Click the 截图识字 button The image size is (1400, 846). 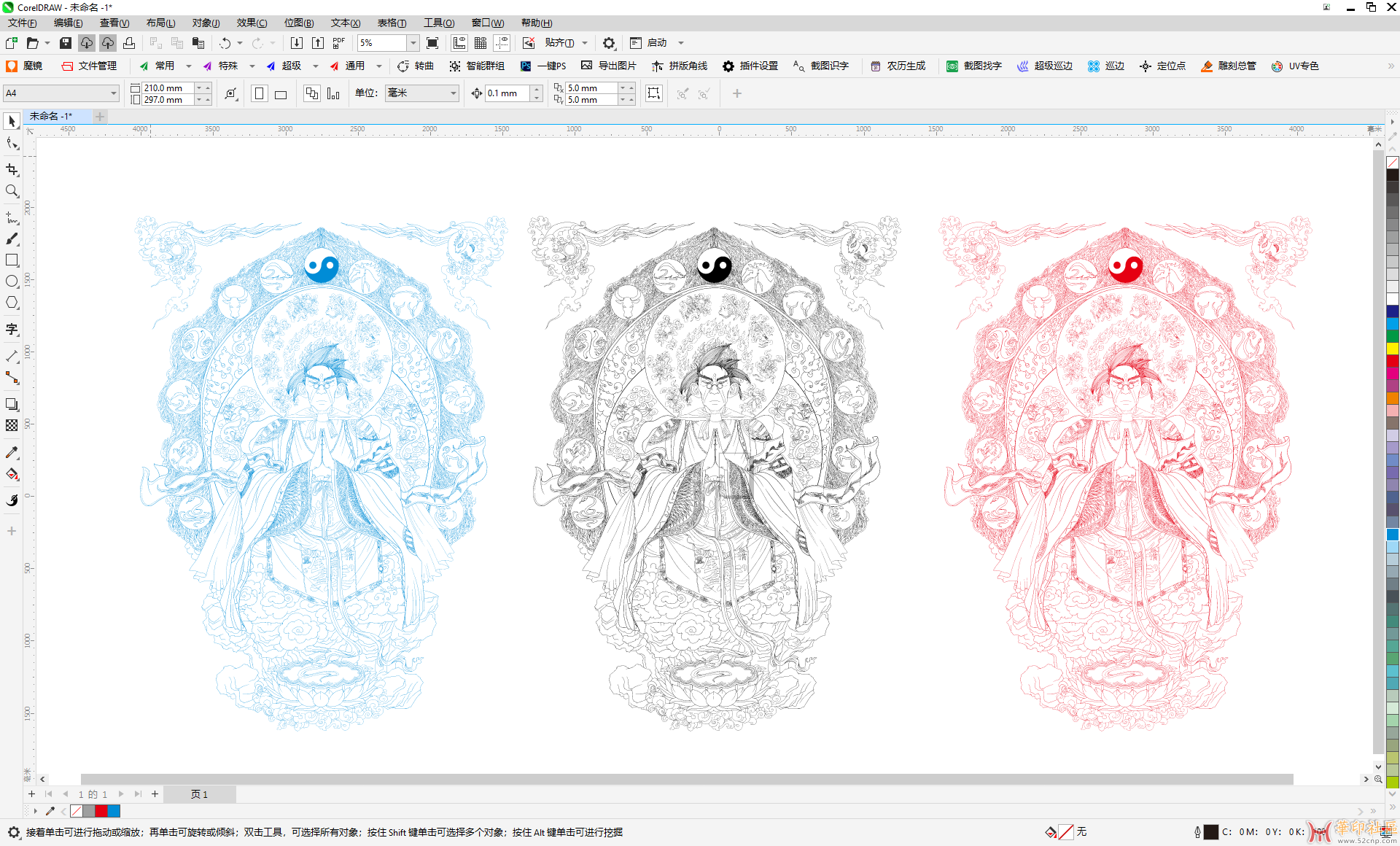[x=821, y=66]
